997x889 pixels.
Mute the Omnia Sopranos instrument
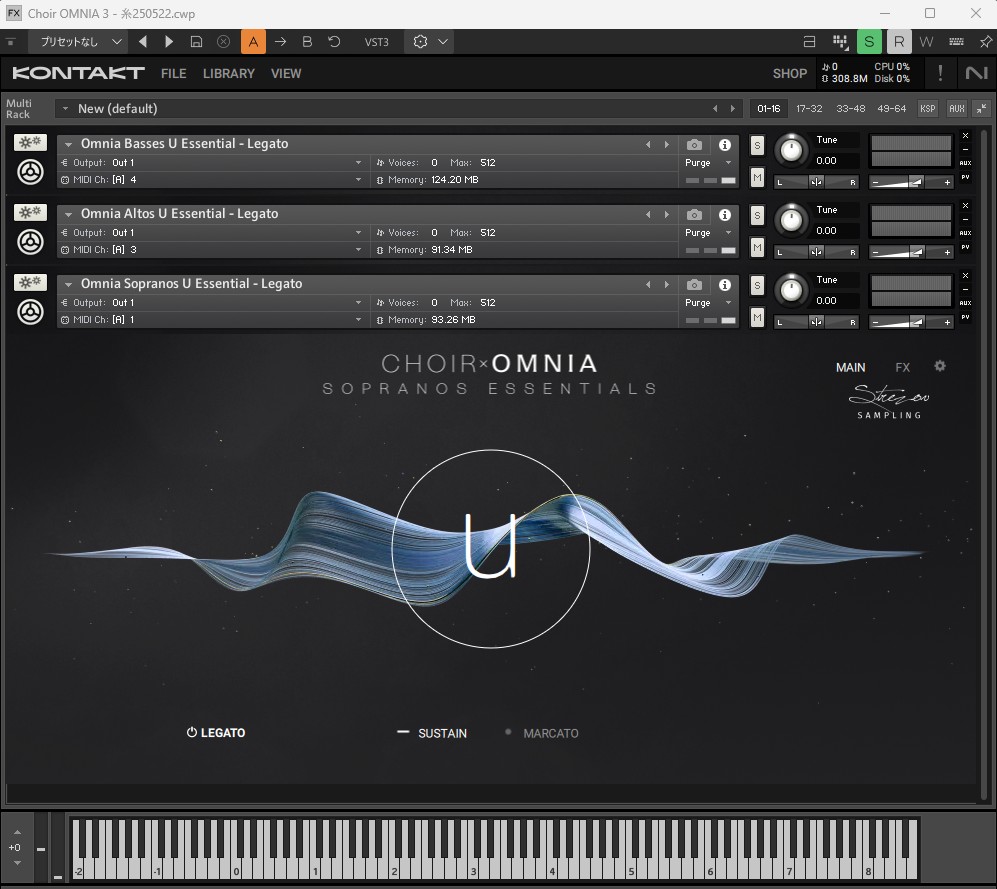[x=757, y=317]
